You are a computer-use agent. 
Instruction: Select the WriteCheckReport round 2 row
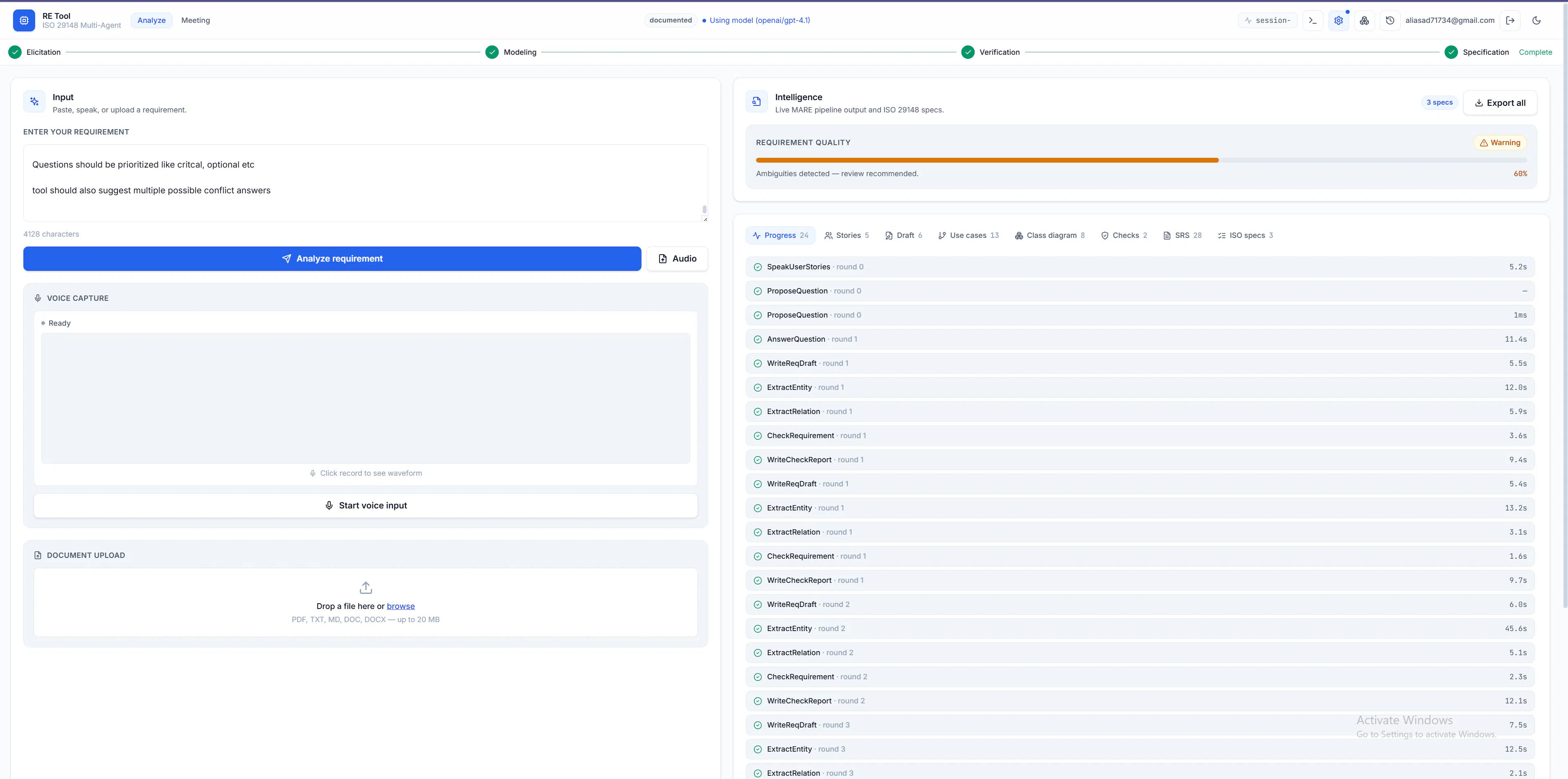click(x=1140, y=701)
